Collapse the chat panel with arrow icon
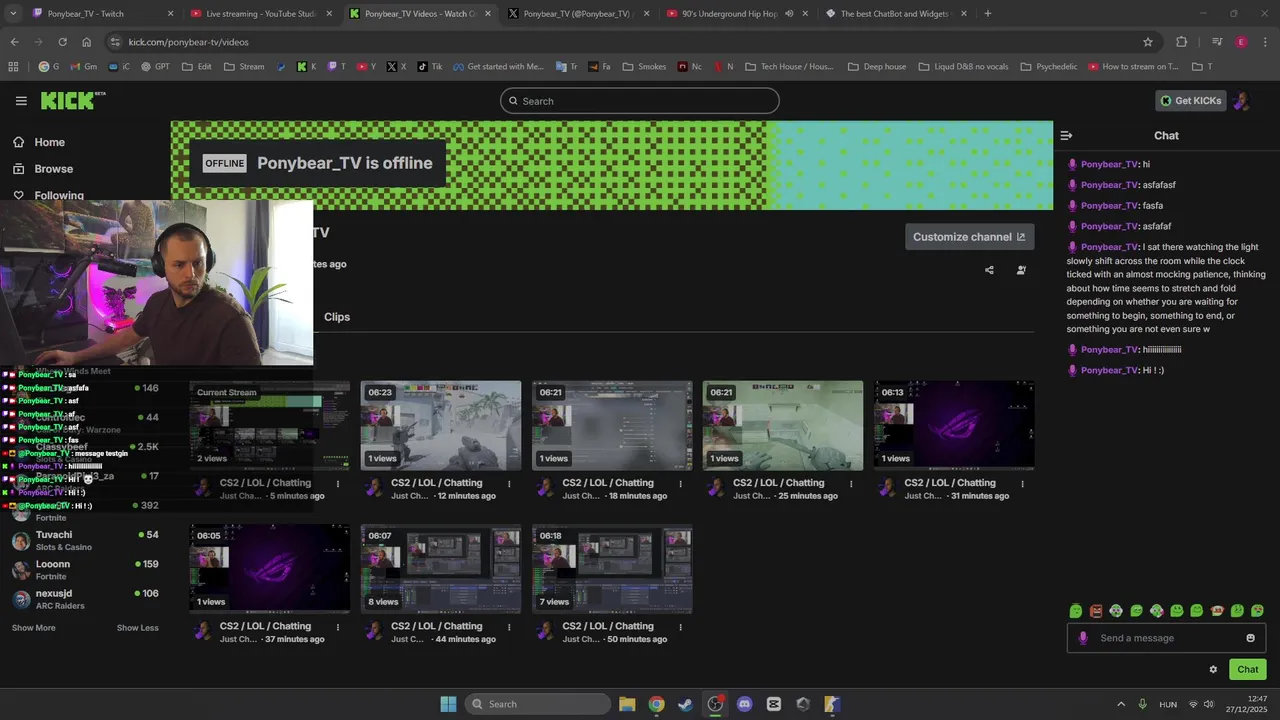 [x=1066, y=135]
